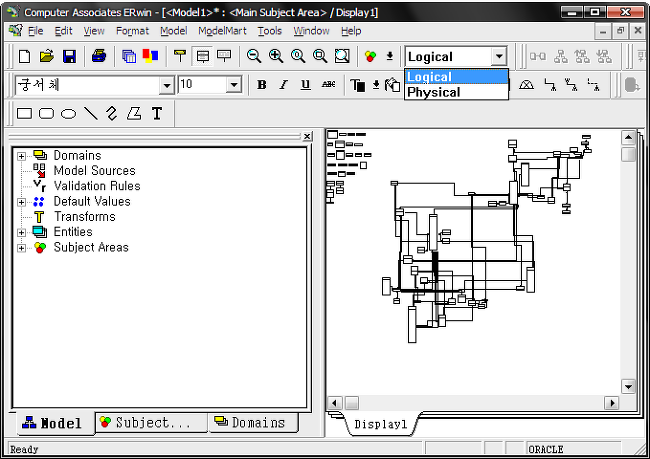Viewport: 650px width, 459px height.
Task: Open the font size 10 dropdown
Action: [x=234, y=85]
